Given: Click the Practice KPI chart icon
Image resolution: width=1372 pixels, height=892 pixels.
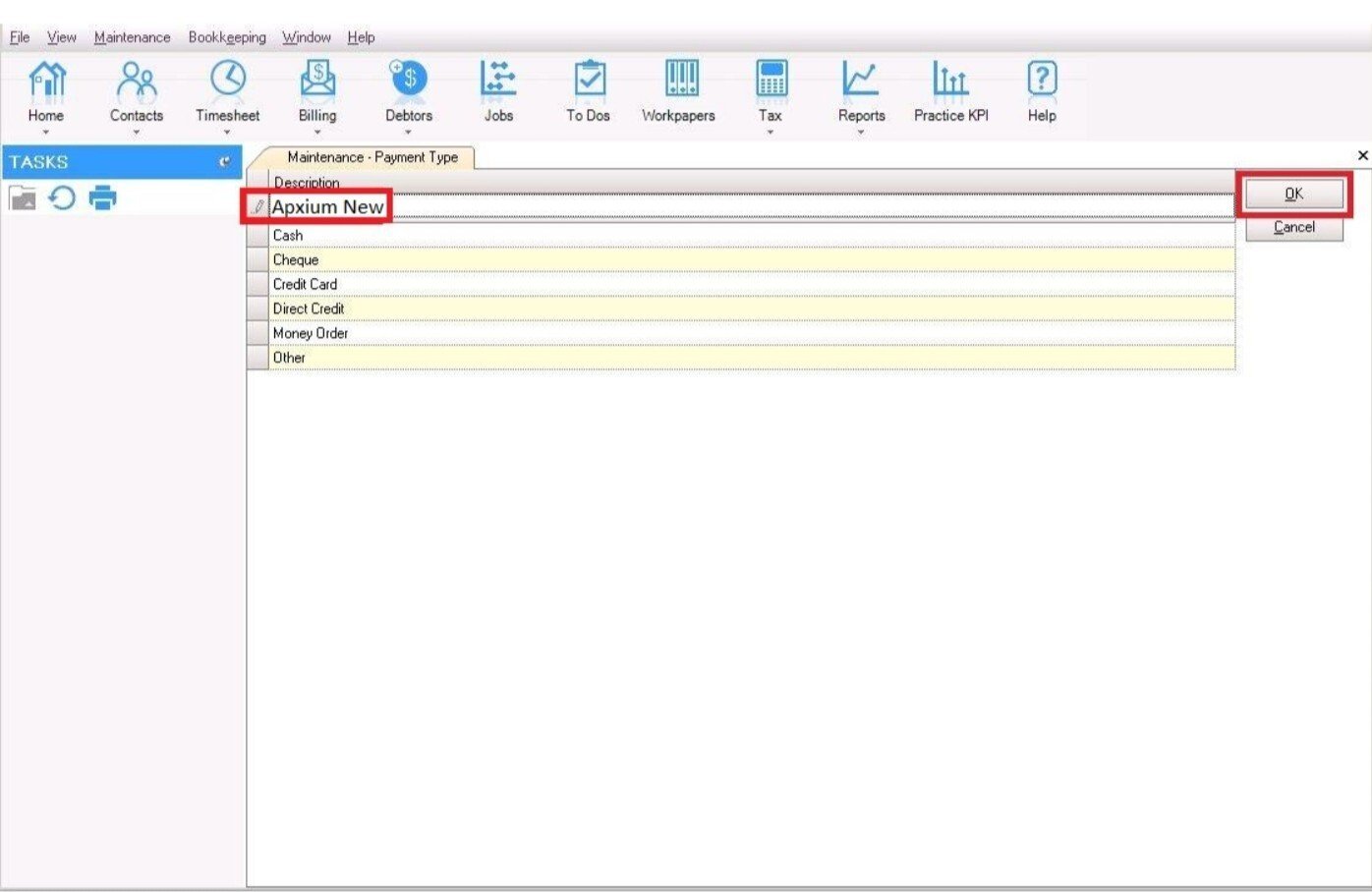Looking at the screenshot, I should click(x=950, y=80).
